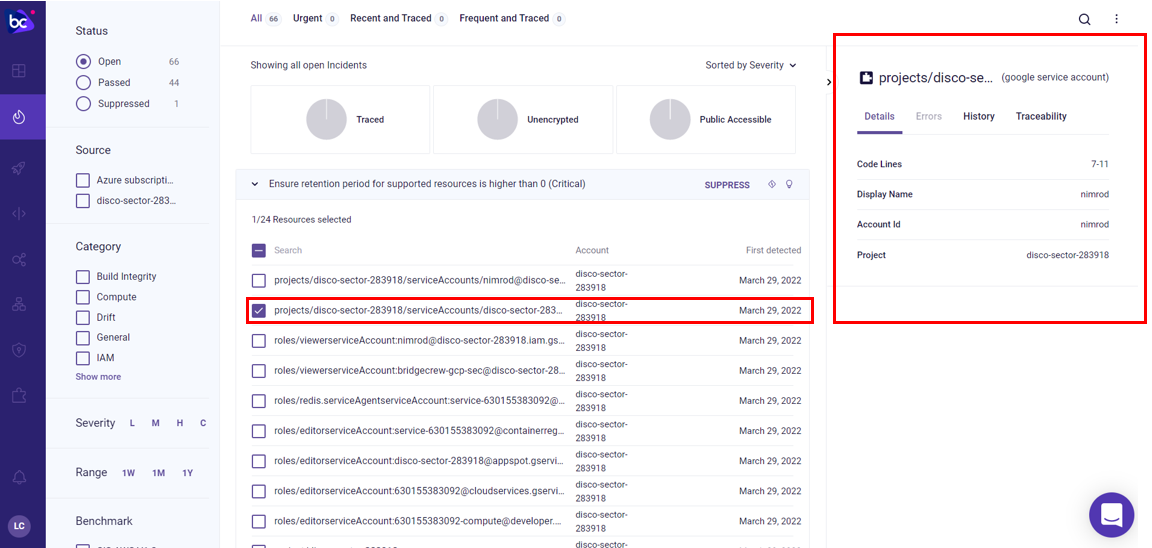Open the puzzle piece integrations icon
This screenshot has height=548, width=1152.
20,396
